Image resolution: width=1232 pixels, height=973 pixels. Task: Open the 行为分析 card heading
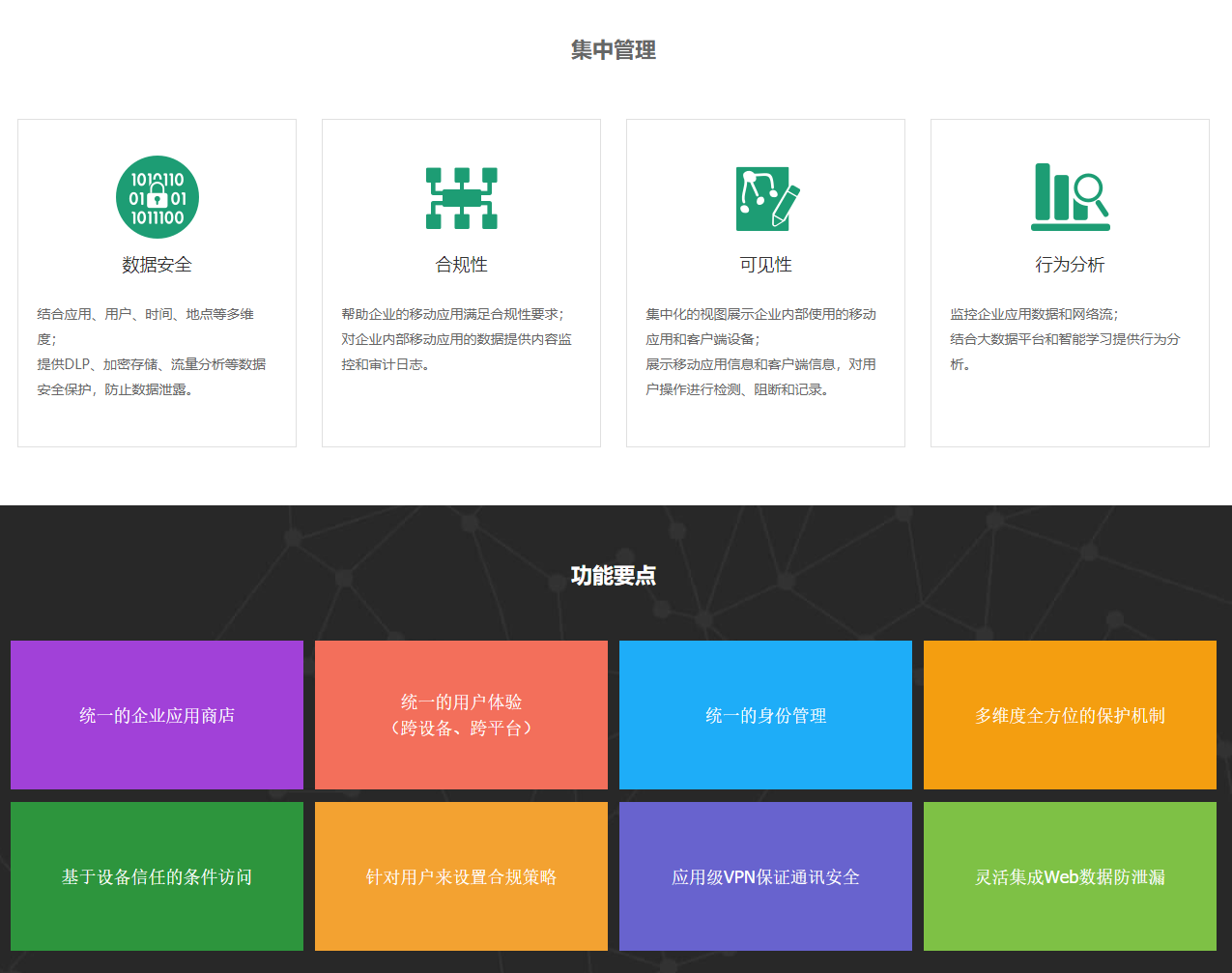point(1070,265)
